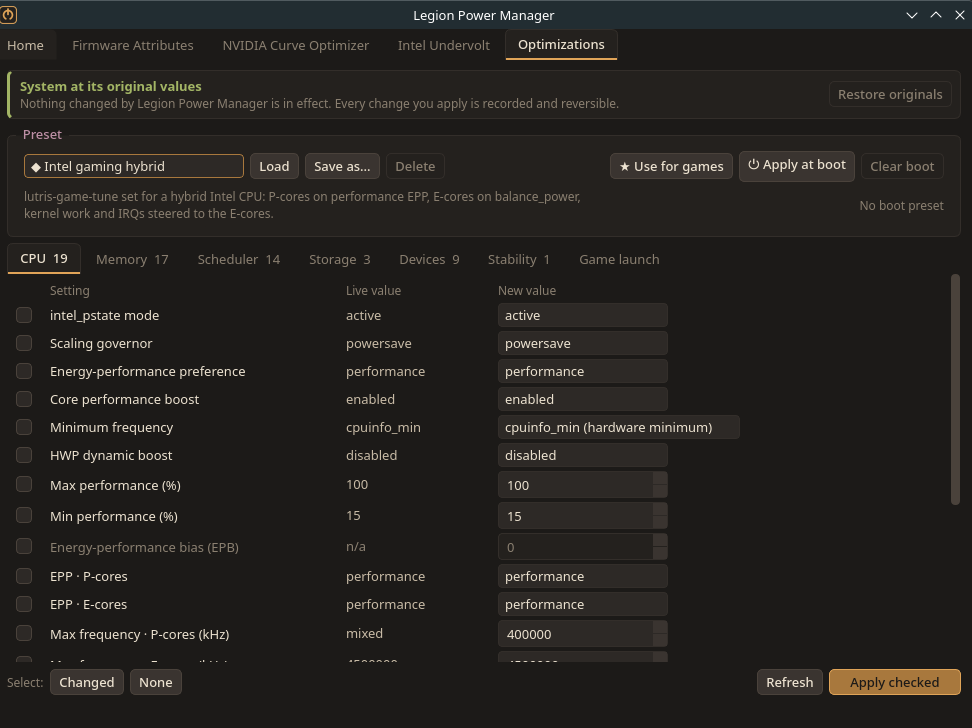972x728 pixels.
Task: Select Changed settings button
Action: (x=87, y=682)
